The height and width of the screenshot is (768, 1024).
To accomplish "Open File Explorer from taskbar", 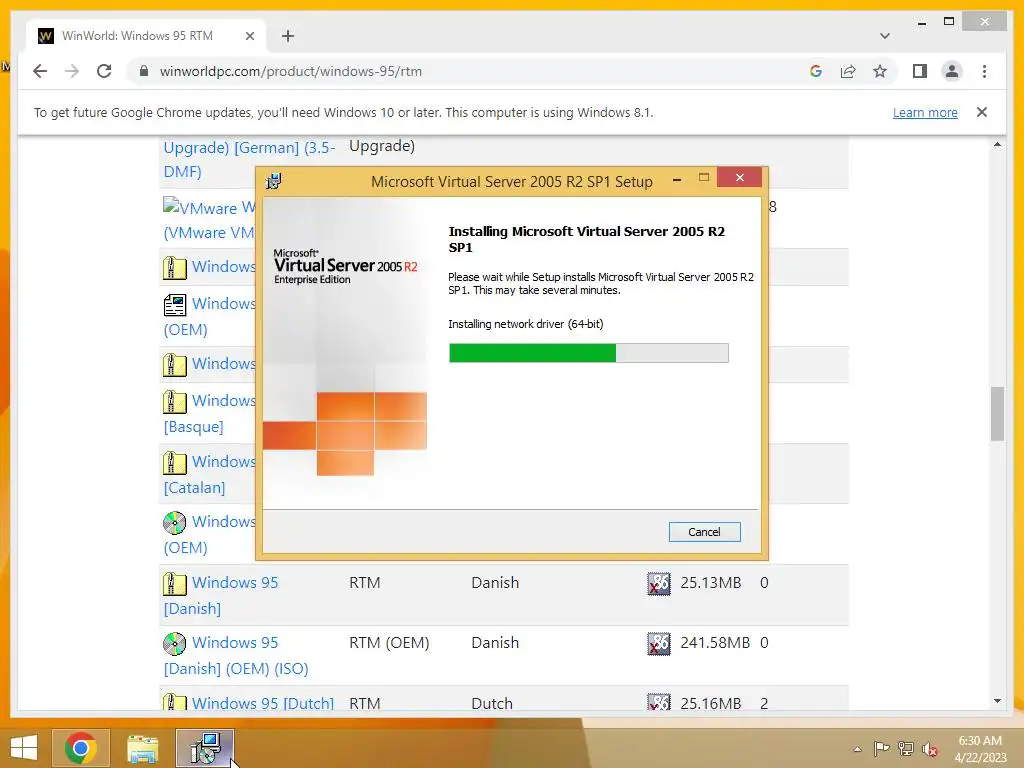I will (x=142, y=748).
